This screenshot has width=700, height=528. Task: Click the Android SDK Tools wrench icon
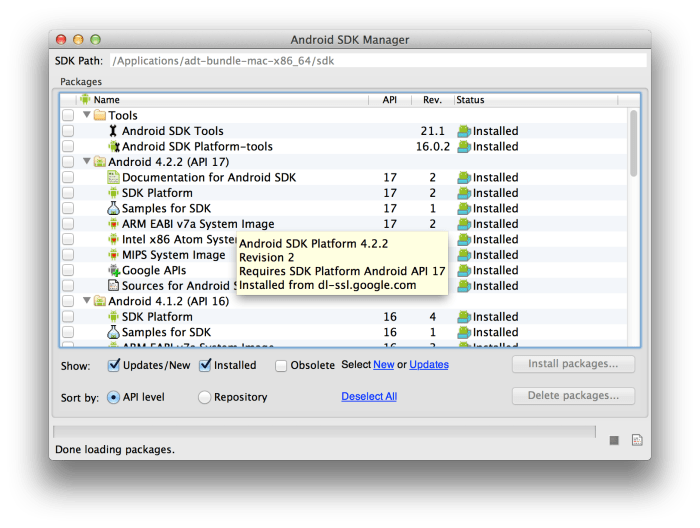(113, 131)
